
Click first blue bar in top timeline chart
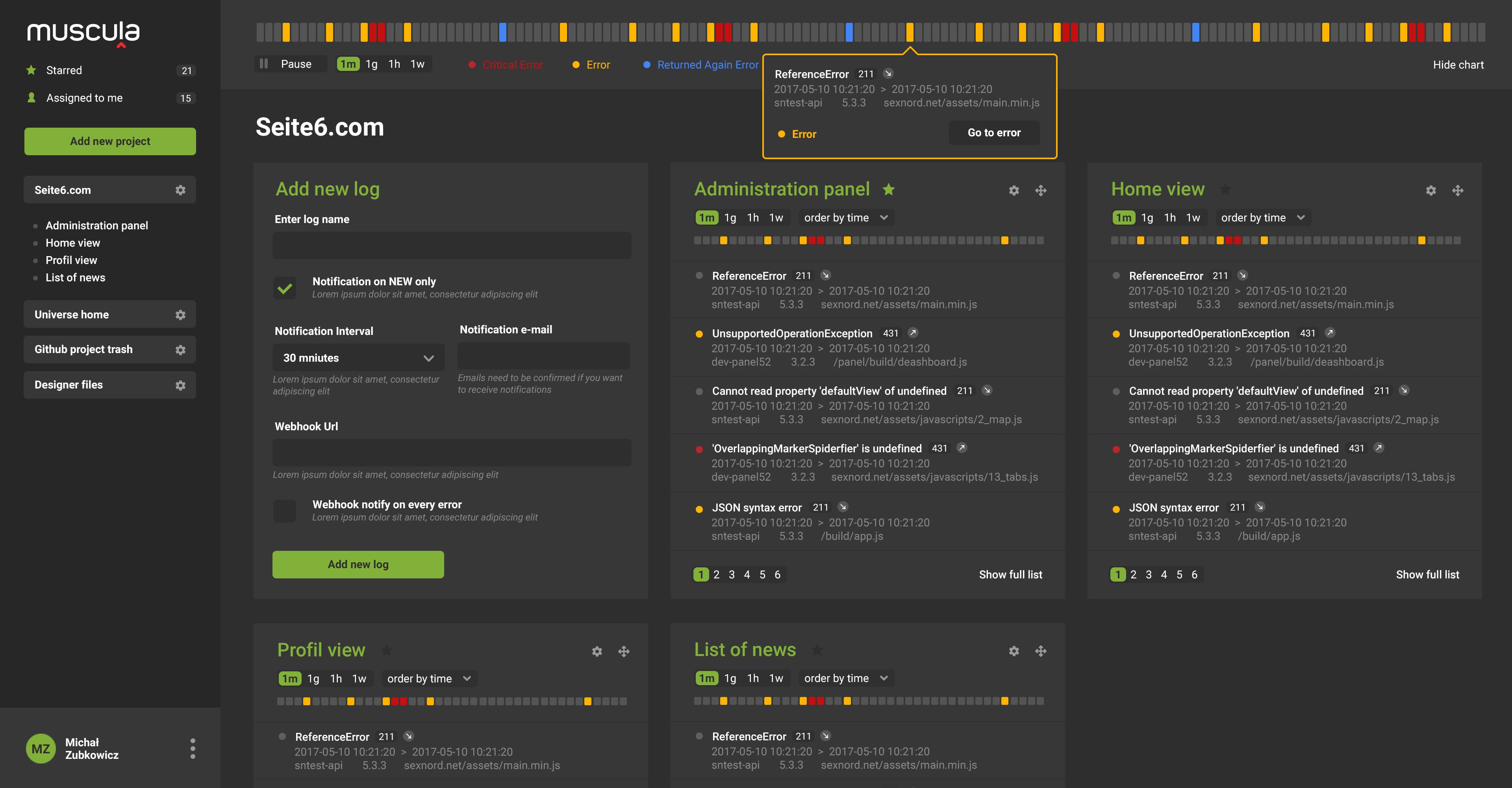click(502, 32)
